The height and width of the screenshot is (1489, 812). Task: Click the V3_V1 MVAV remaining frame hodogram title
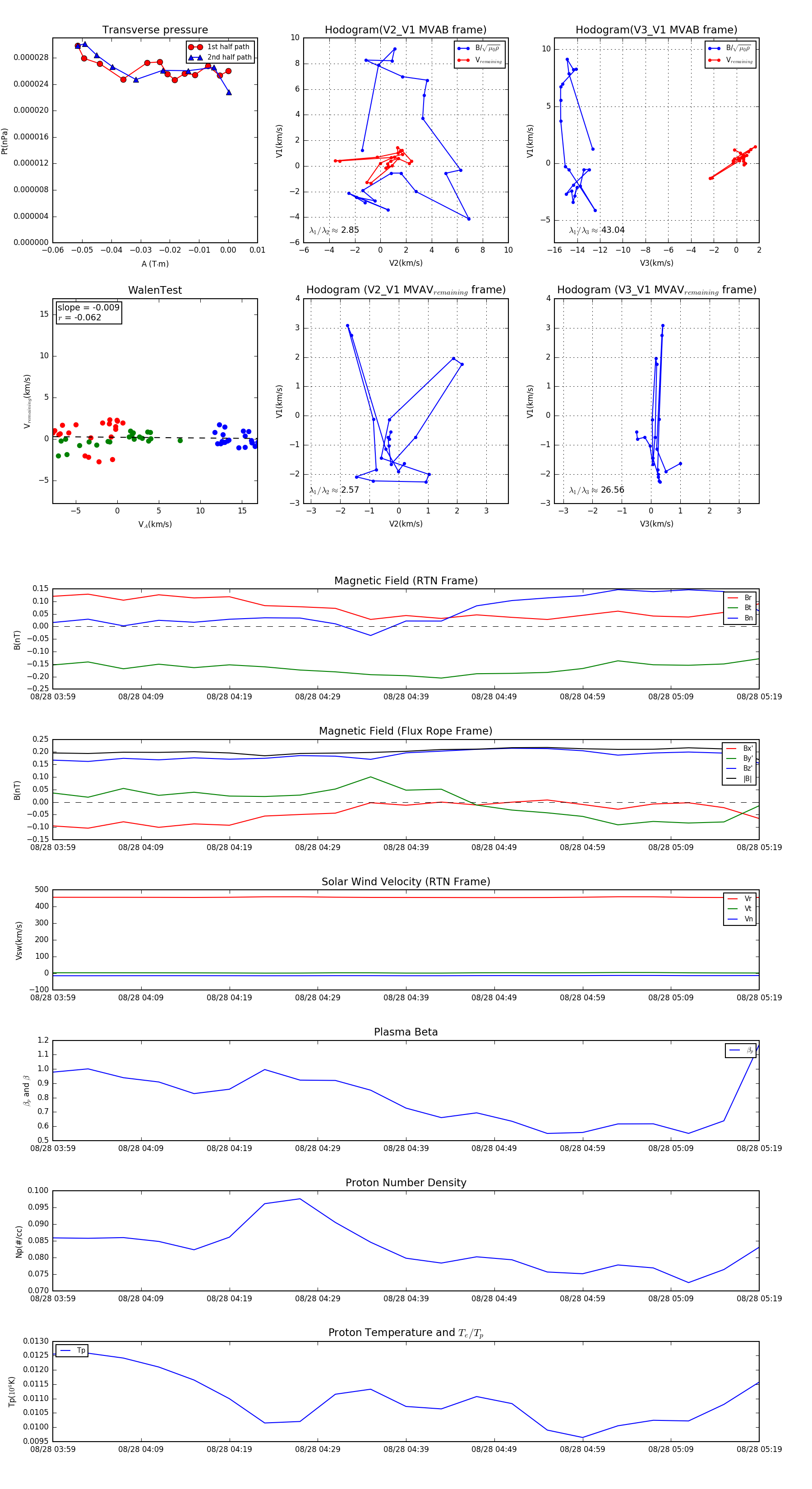pos(656,290)
